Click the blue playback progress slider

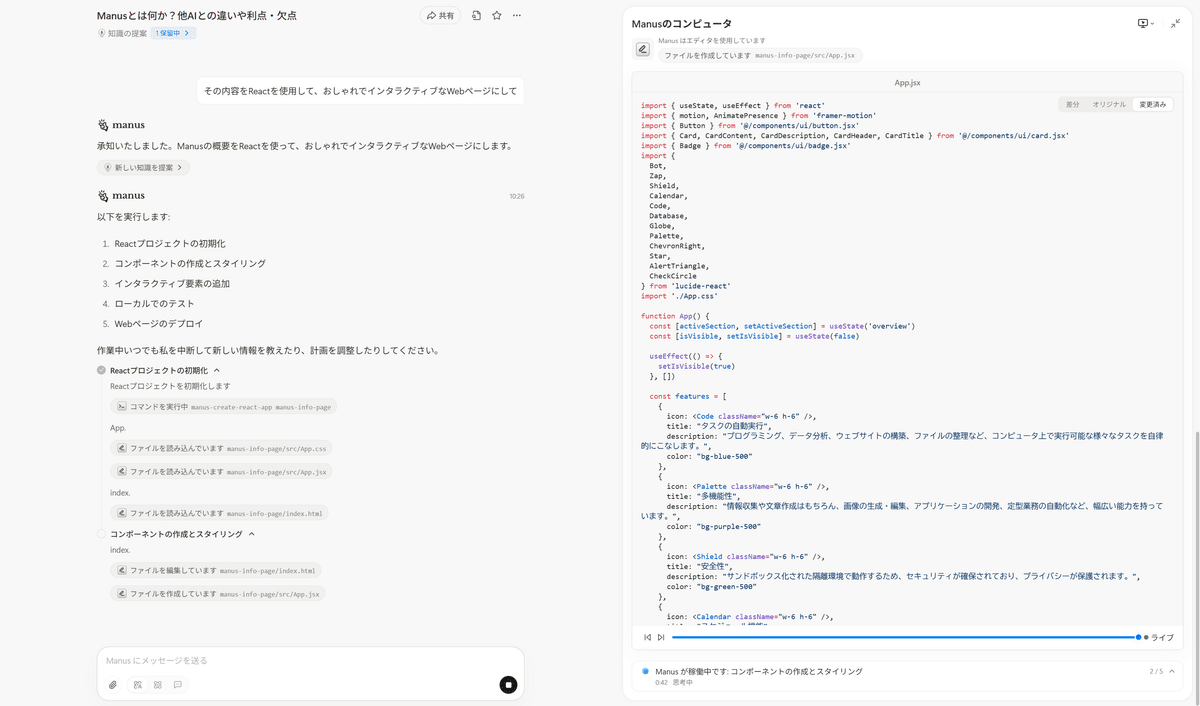[905, 637]
